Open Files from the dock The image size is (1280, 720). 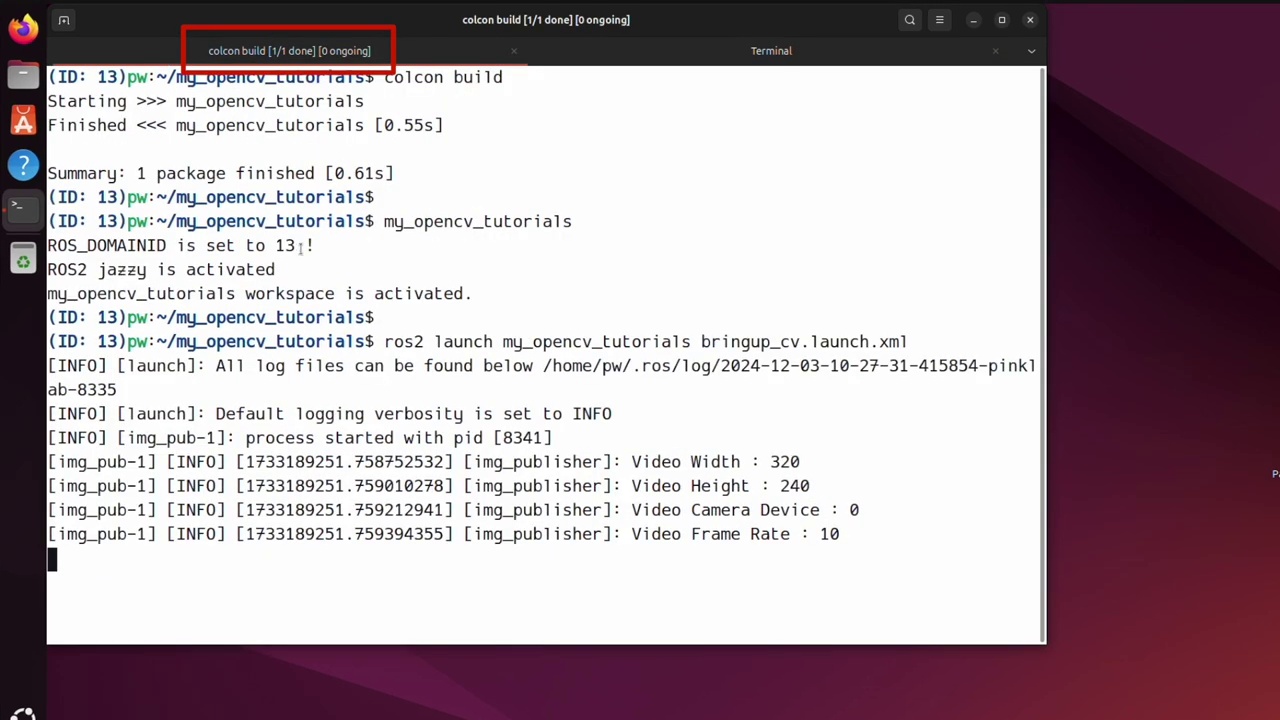[23, 75]
